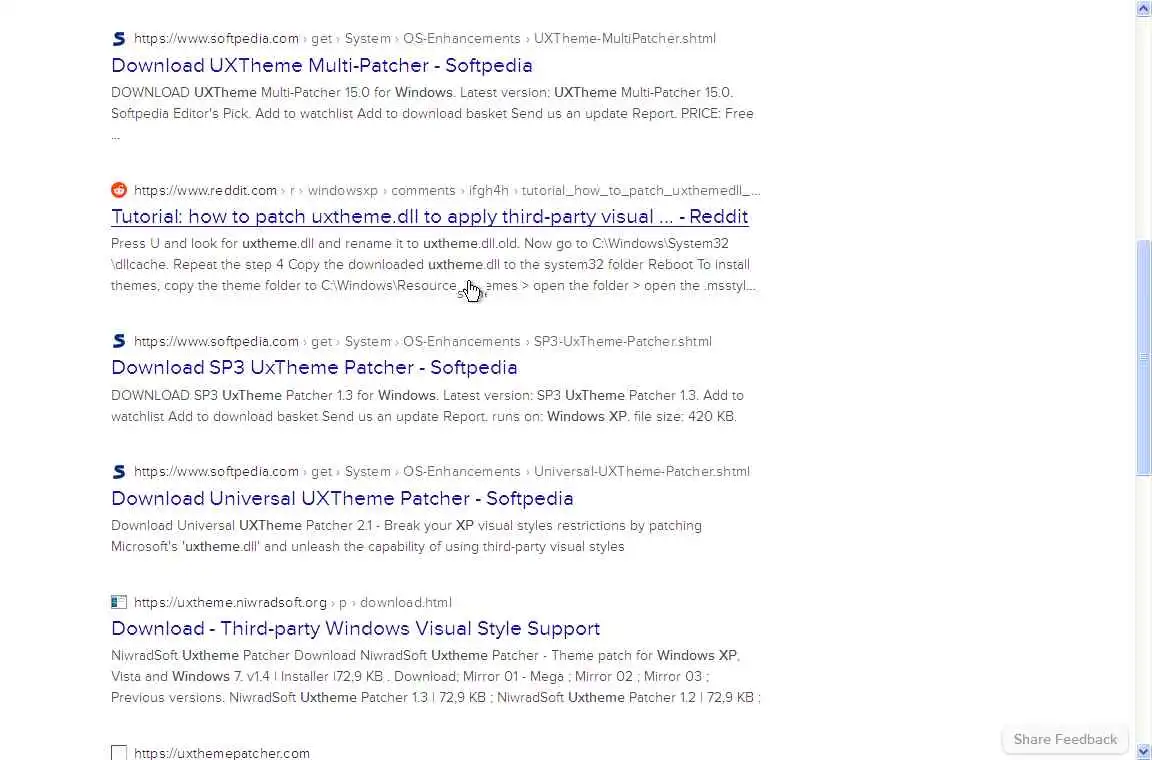
Task: Click the uxtheme.niwradsoft.org download.html URL
Action: click(x=292, y=603)
